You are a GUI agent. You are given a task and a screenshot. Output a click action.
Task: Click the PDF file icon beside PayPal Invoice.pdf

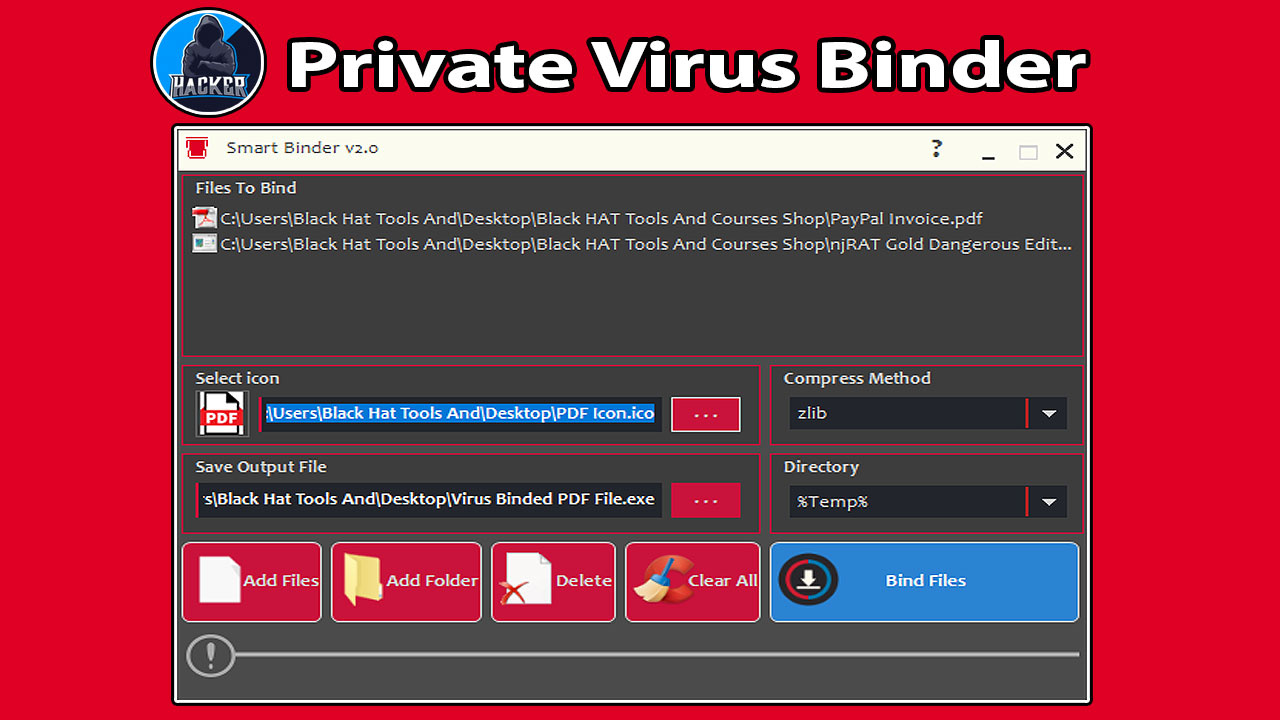[204, 218]
